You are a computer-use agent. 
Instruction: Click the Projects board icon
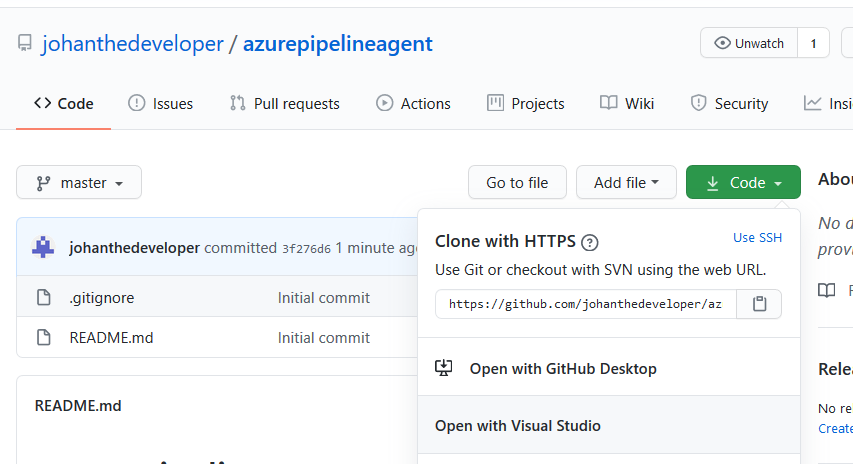coord(495,103)
